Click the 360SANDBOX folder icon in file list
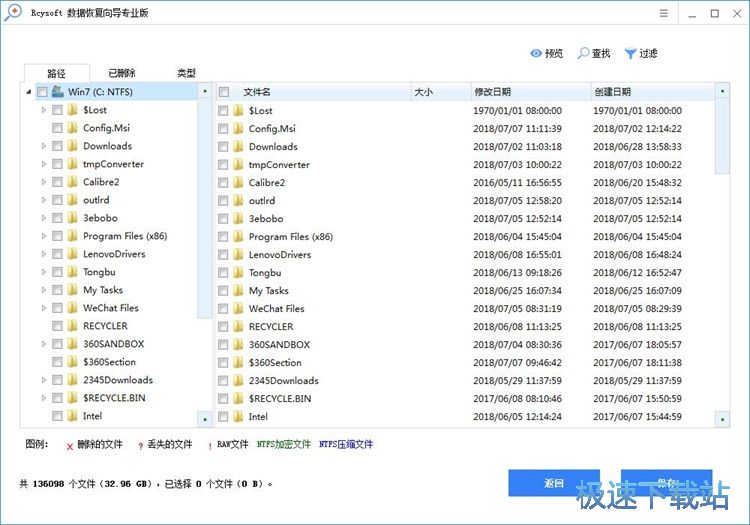The image size is (750, 525). [x=238, y=344]
